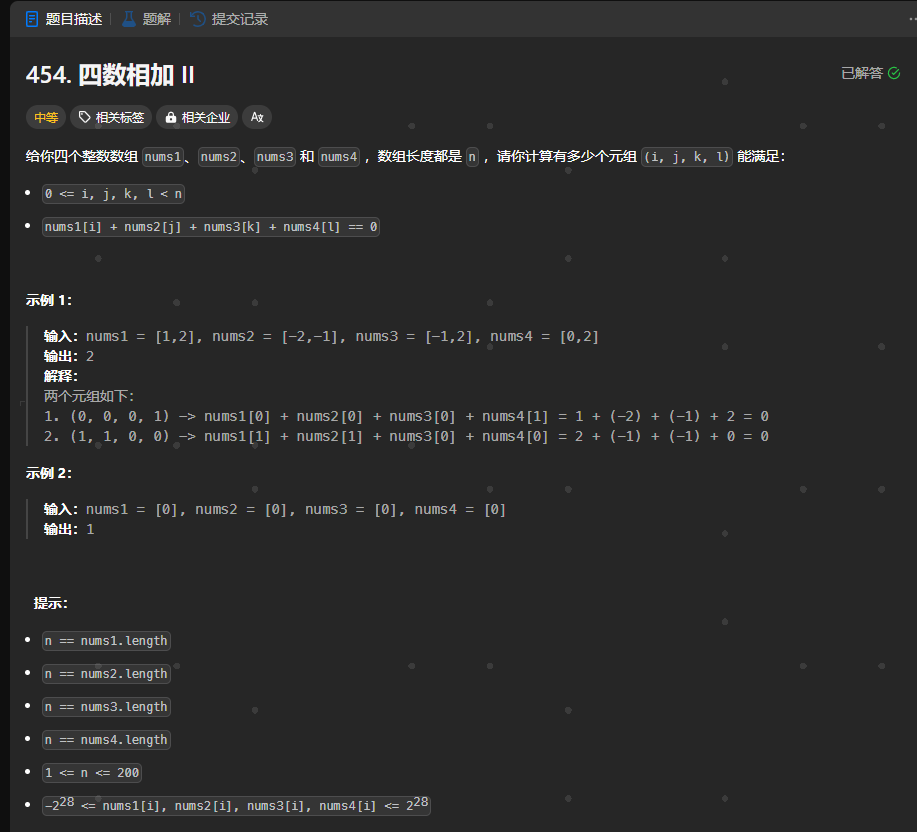Screen dimensions: 917x832
Task: Click the inline code nums4
Action: point(339,157)
